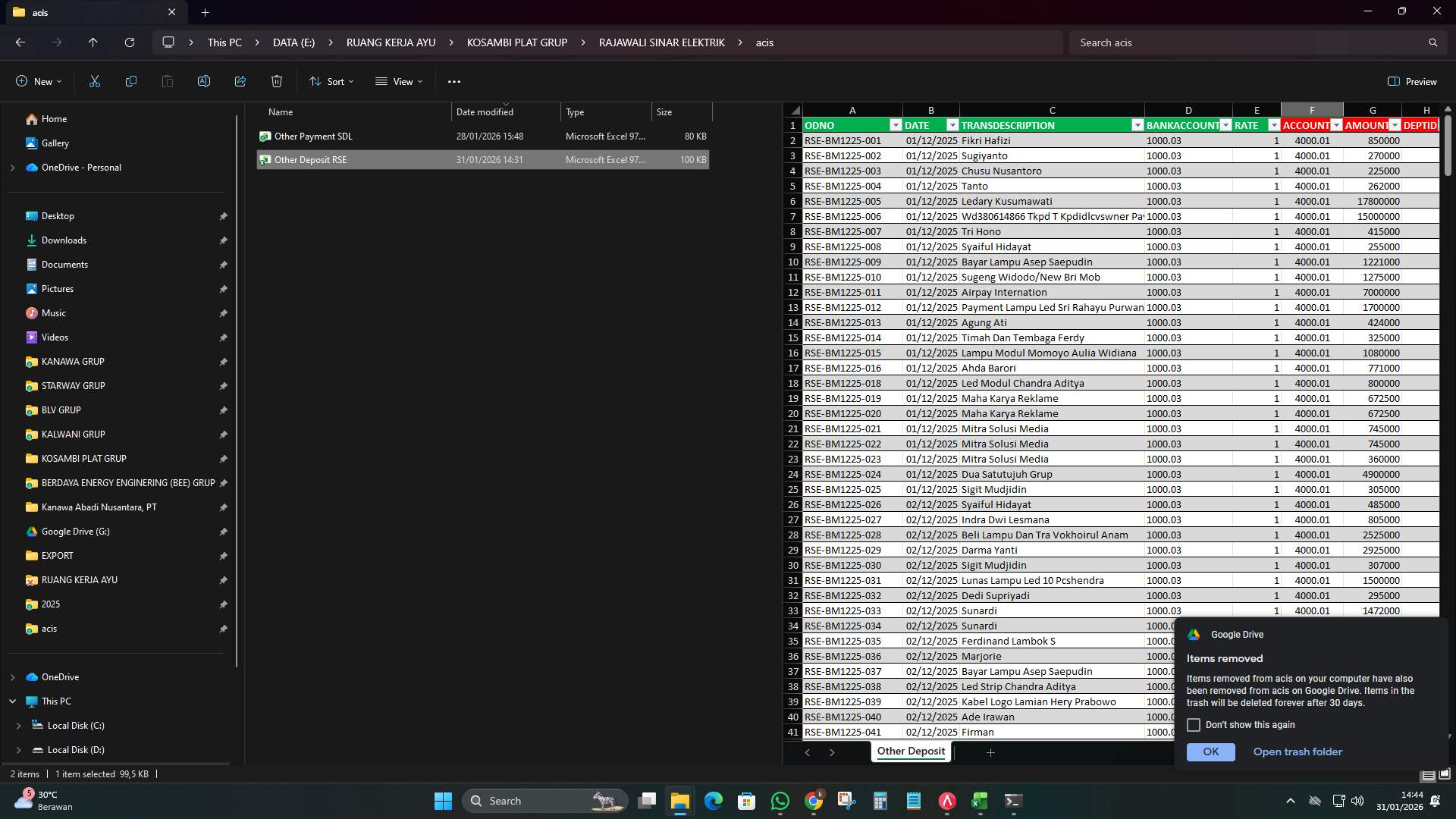Screen dimensions: 1456x819
Task: Click the Copy icon in the toolbar
Action: tap(130, 81)
